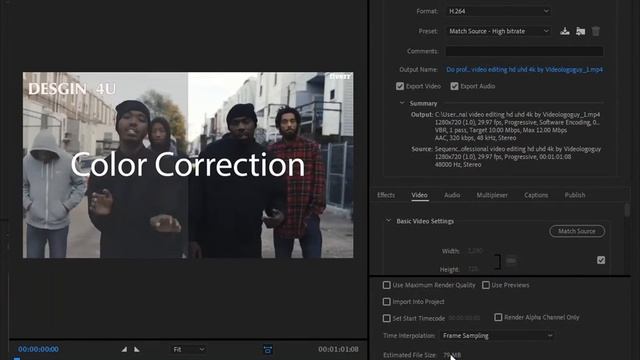Click the Match Source button
This screenshot has width=640, height=360.
point(577,231)
